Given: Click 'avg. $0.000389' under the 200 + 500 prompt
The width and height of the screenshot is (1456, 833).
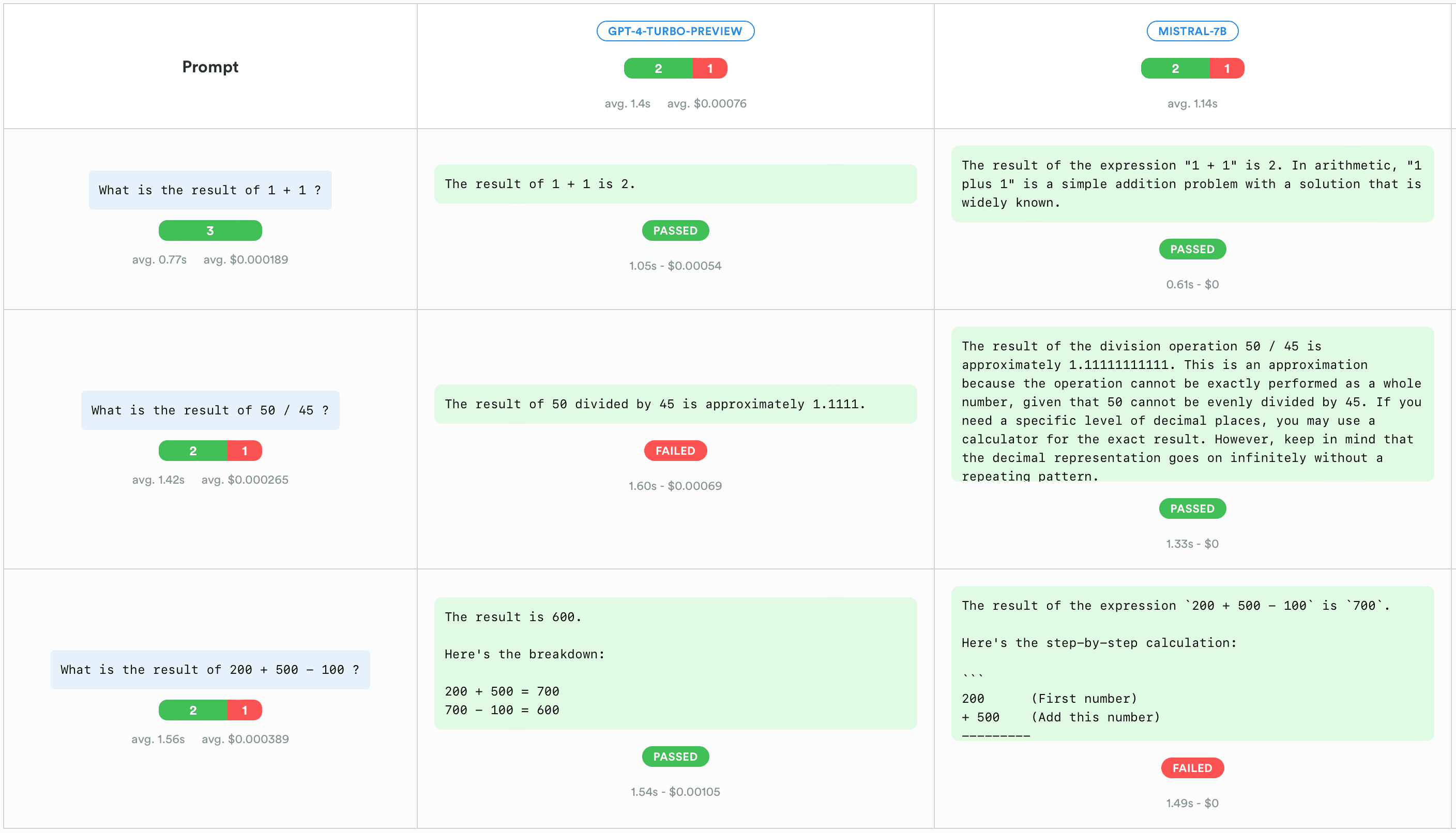Looking at the screenshot, I should [245, 739].
